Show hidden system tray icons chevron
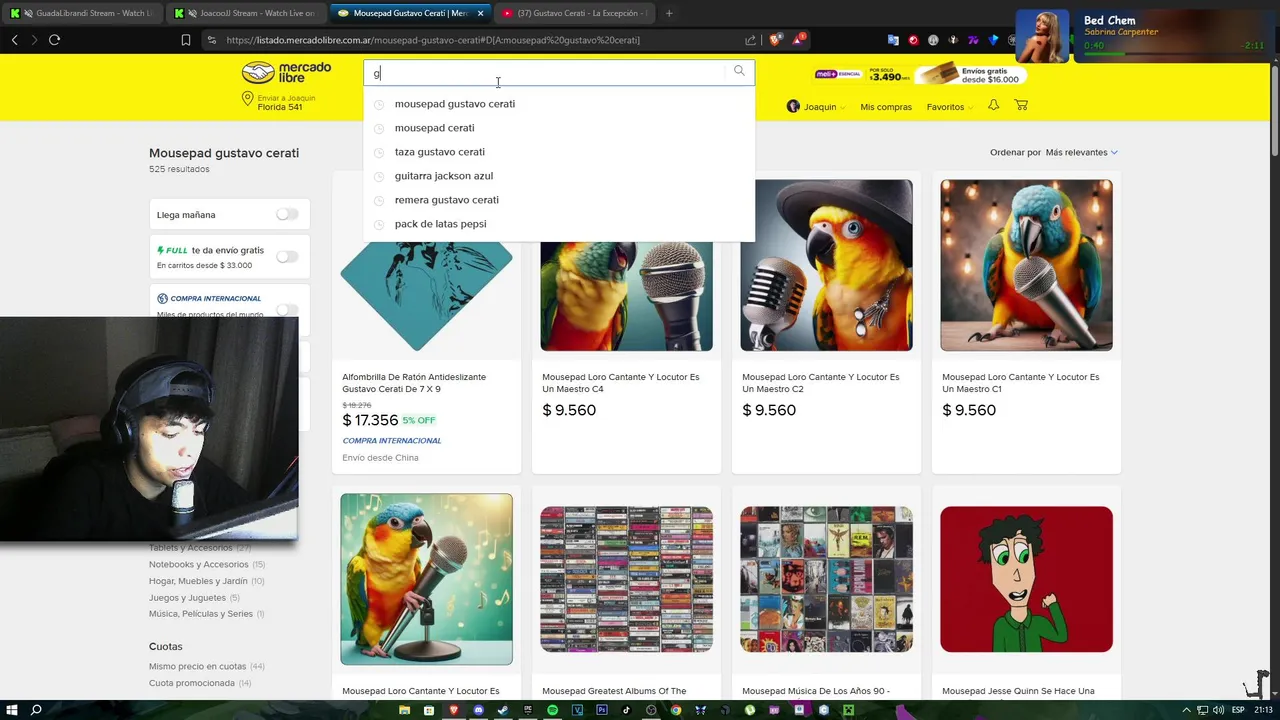Screen dimensions: 1280x720 [x=1186, y=710]
